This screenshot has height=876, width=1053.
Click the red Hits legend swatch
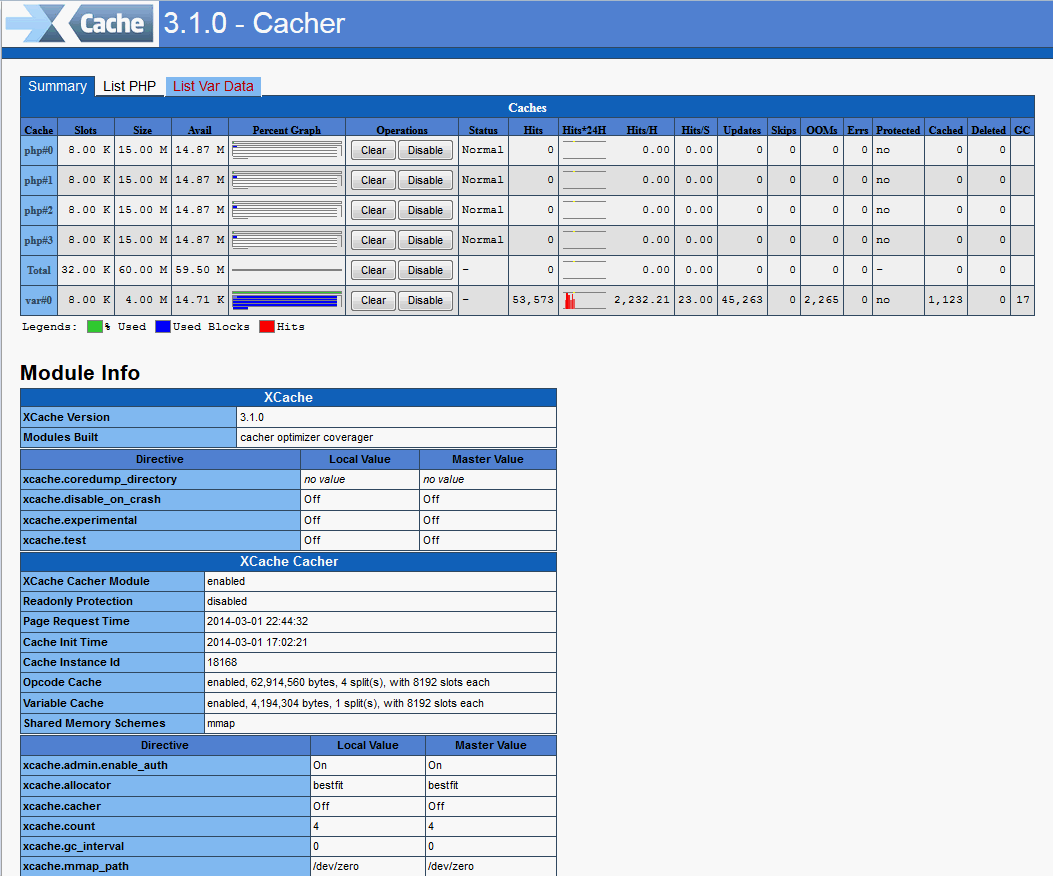pos(267,326)
